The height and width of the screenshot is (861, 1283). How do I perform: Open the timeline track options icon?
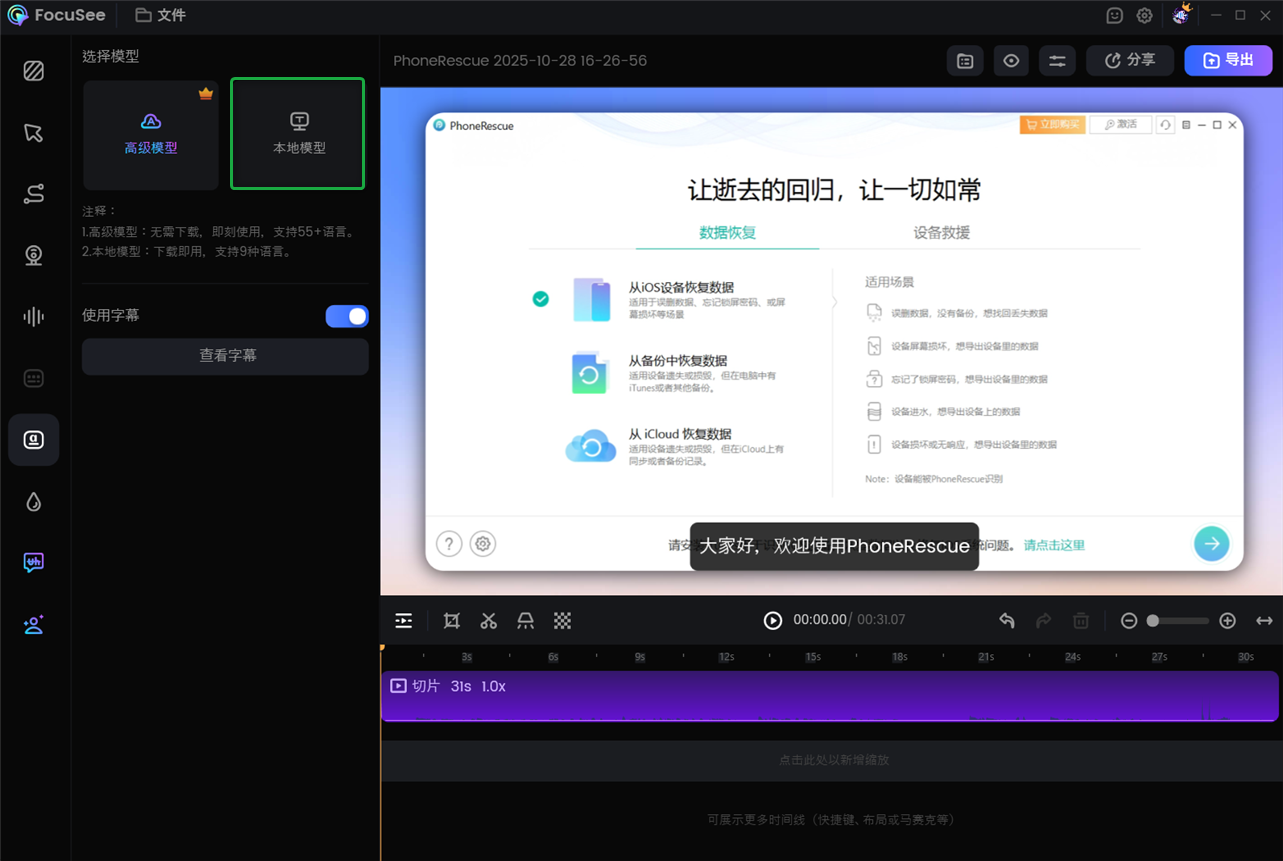pyautogui.click(x=404, y=621)
